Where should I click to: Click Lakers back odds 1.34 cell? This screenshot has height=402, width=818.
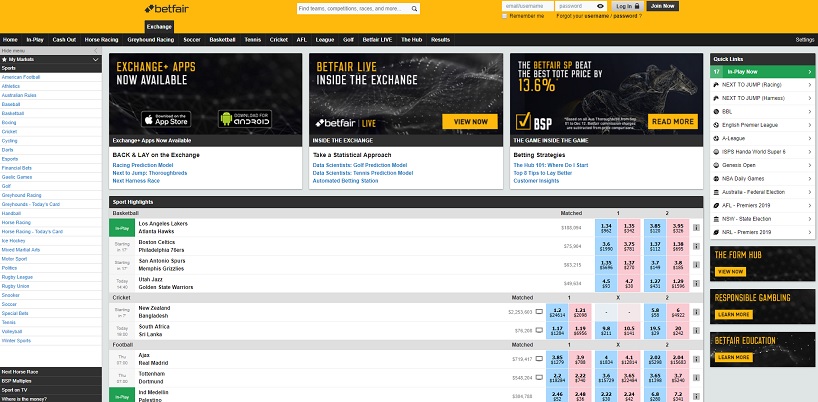606,228
